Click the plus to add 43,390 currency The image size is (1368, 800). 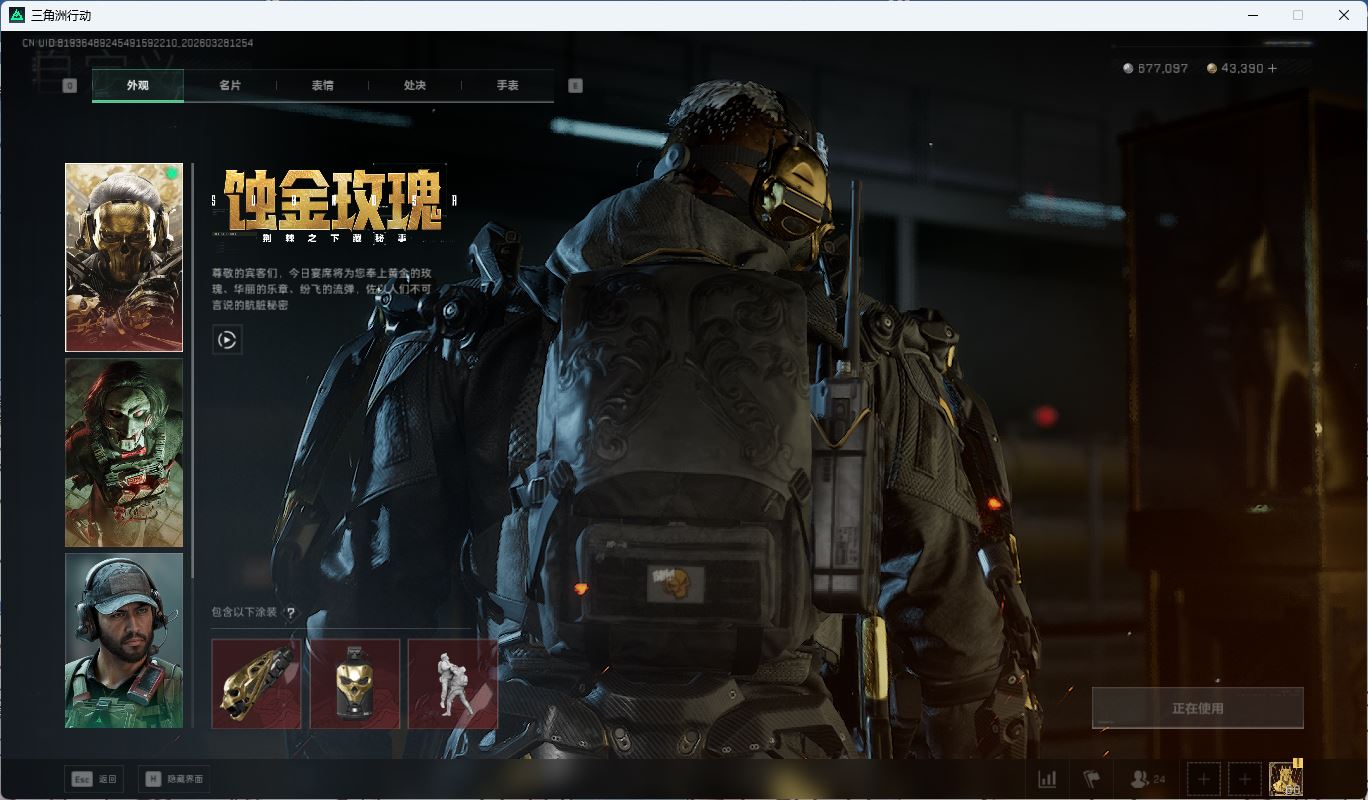pos(1272,68)
